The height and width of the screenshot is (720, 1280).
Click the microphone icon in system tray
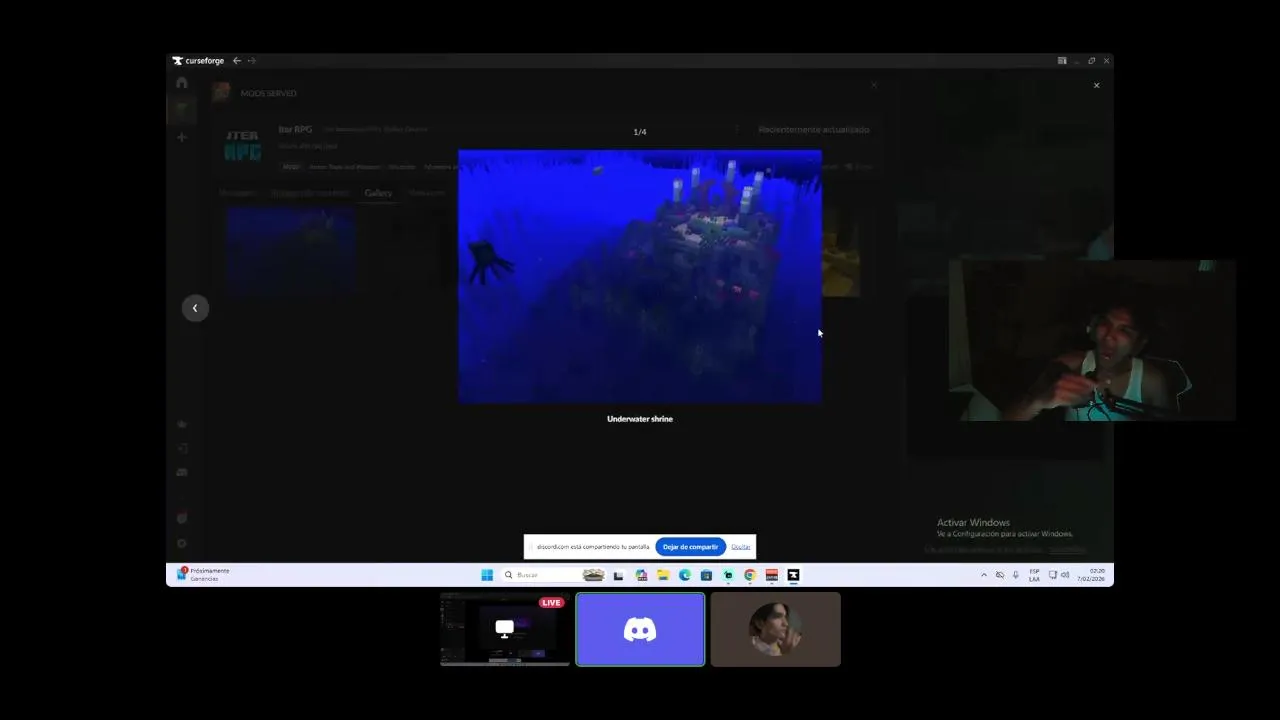click(x=1016, y=575)
